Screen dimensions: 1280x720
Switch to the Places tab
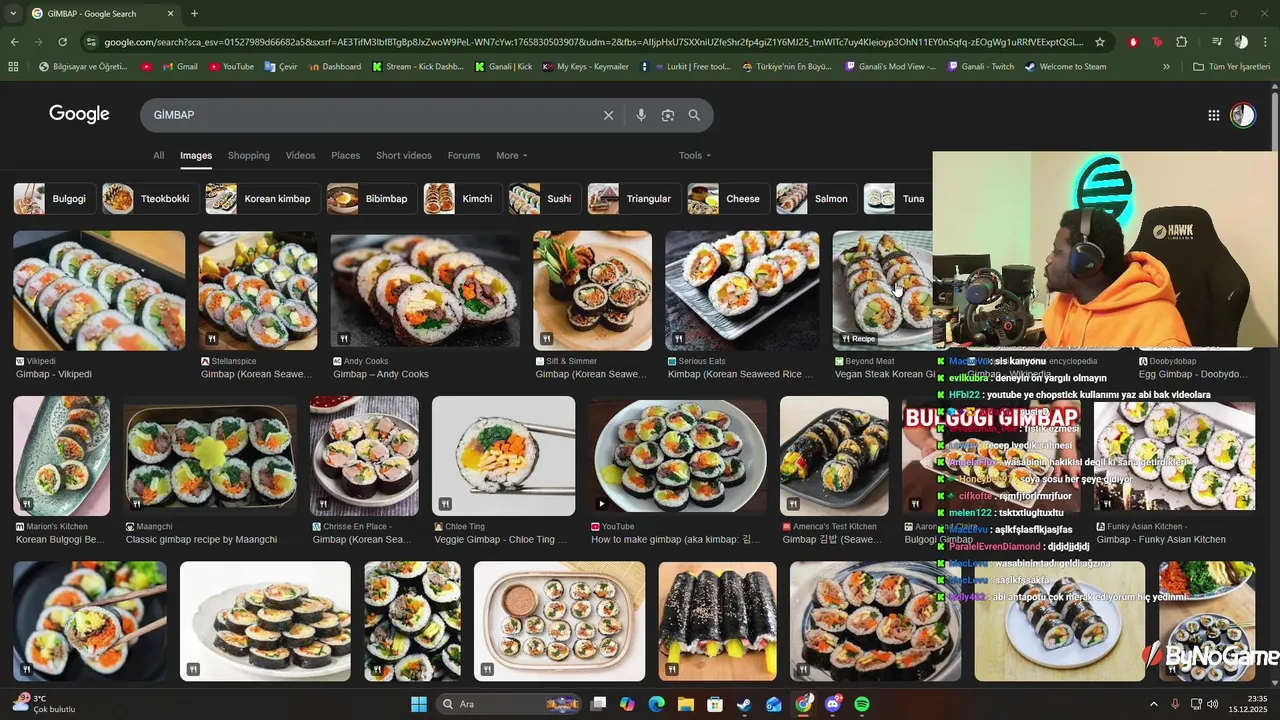pos(346,155)
